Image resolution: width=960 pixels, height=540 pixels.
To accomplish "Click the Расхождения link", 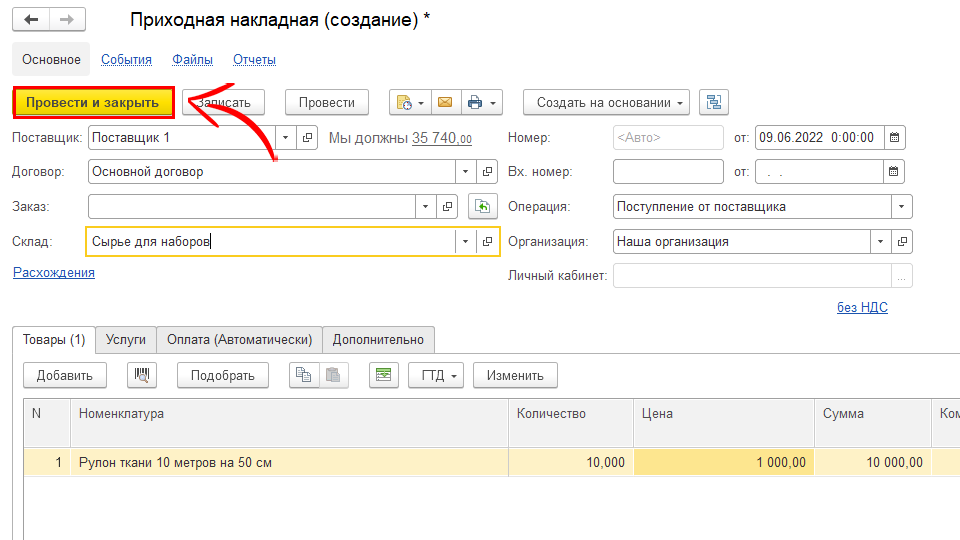I will [x=54, y=272].
